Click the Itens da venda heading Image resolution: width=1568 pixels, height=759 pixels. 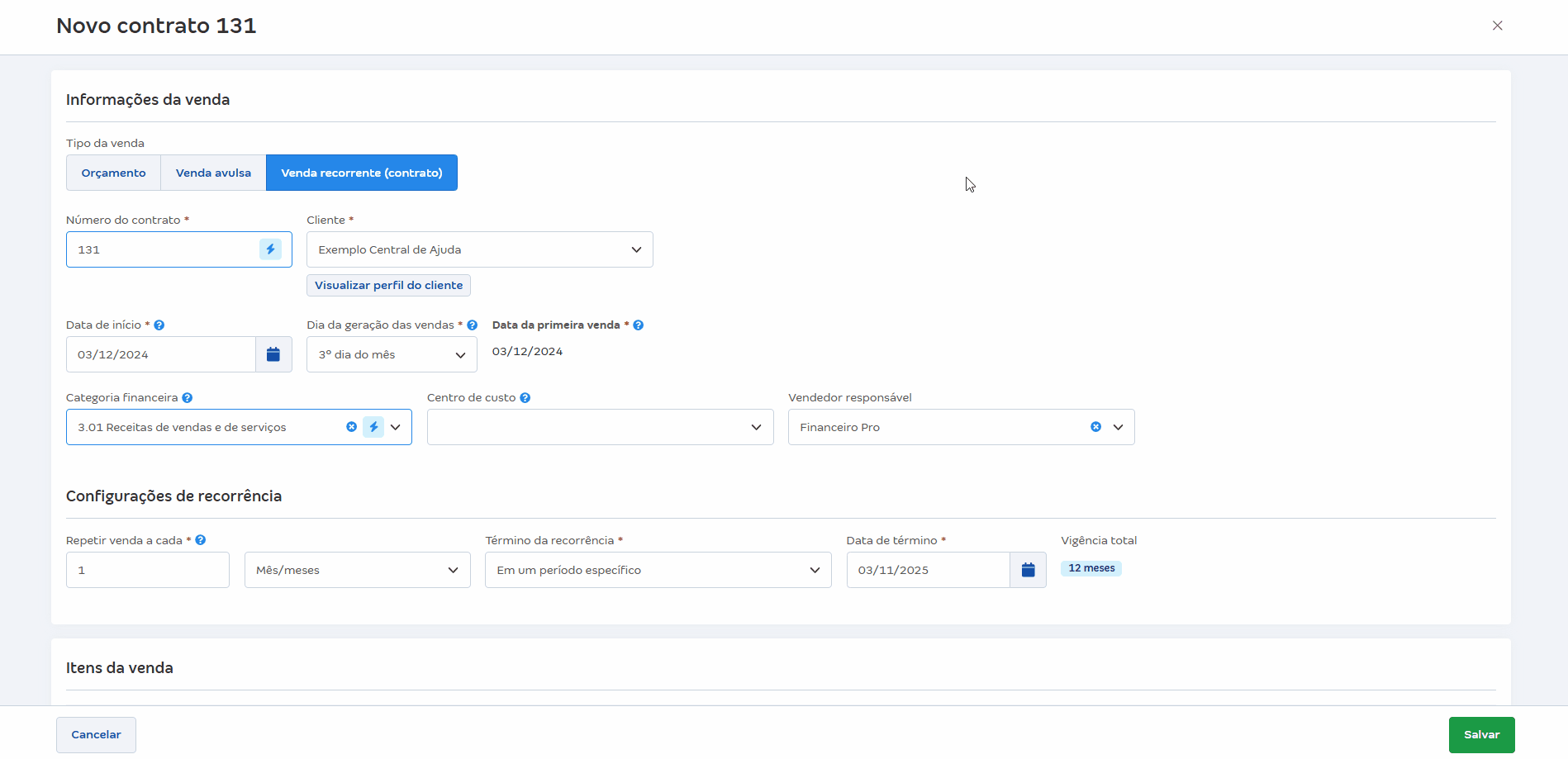120,668
